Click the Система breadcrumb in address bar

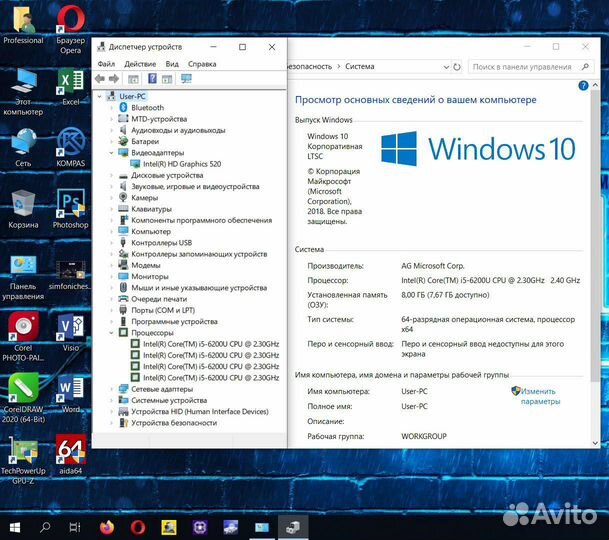point(360,66)
